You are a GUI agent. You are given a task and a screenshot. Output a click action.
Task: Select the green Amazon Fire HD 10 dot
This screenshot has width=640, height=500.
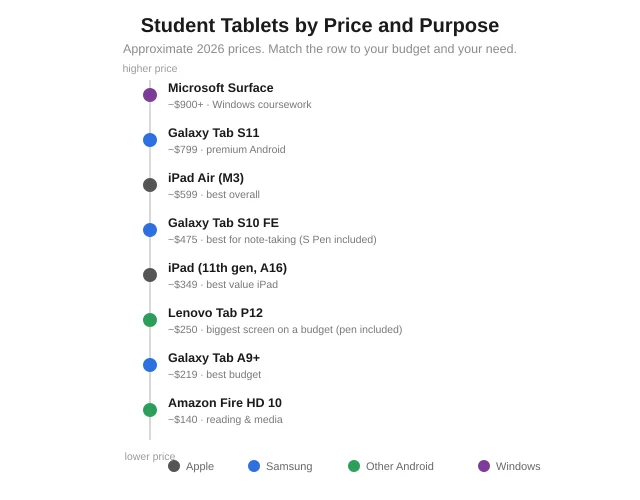click(150, 410)
